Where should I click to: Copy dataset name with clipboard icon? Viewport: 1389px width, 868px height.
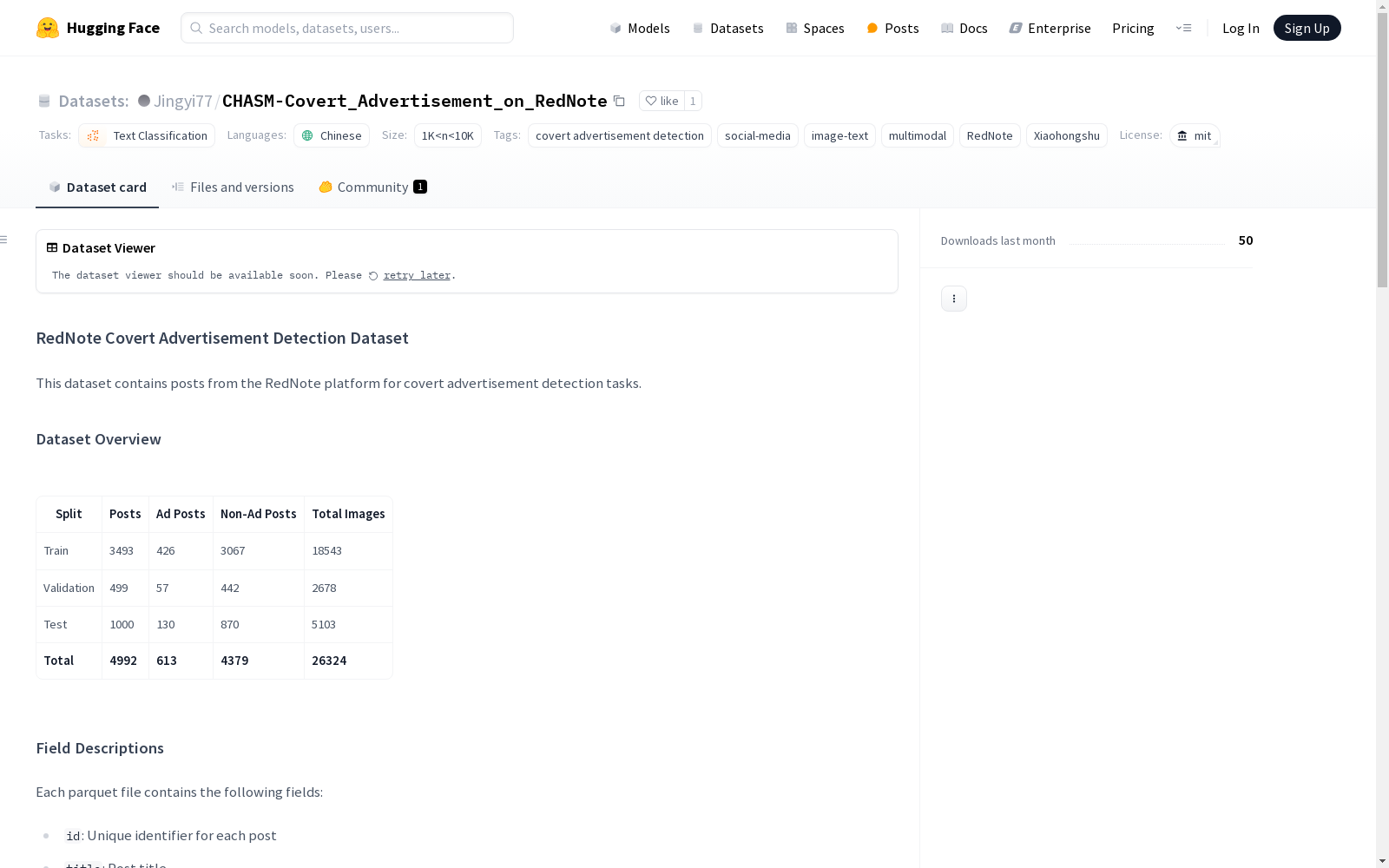pos(619,101)
